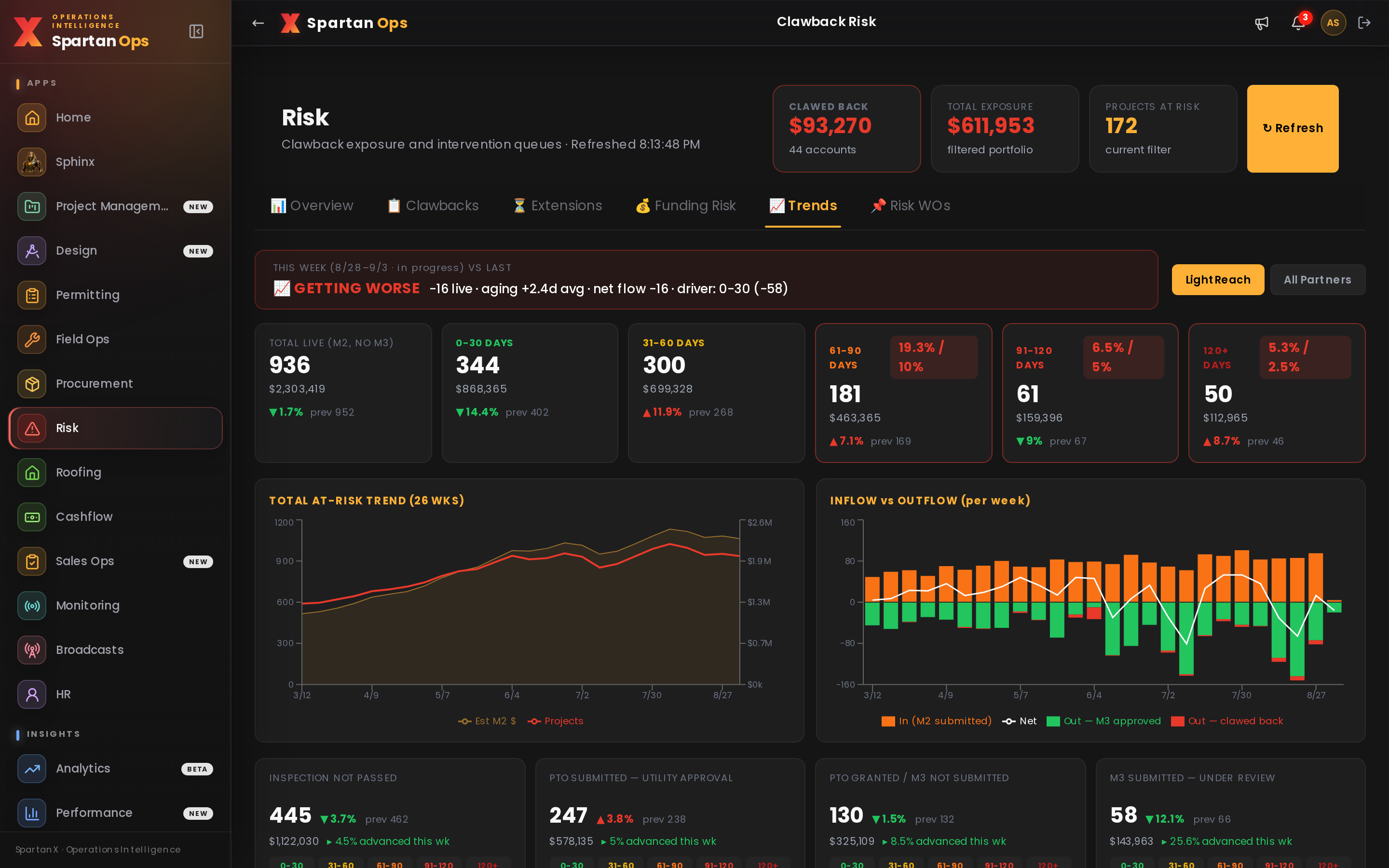This screenshot has width=1389, height=868.
Task: Open the Broadcasts antenna icon
Action: click(x=32, y=650)
